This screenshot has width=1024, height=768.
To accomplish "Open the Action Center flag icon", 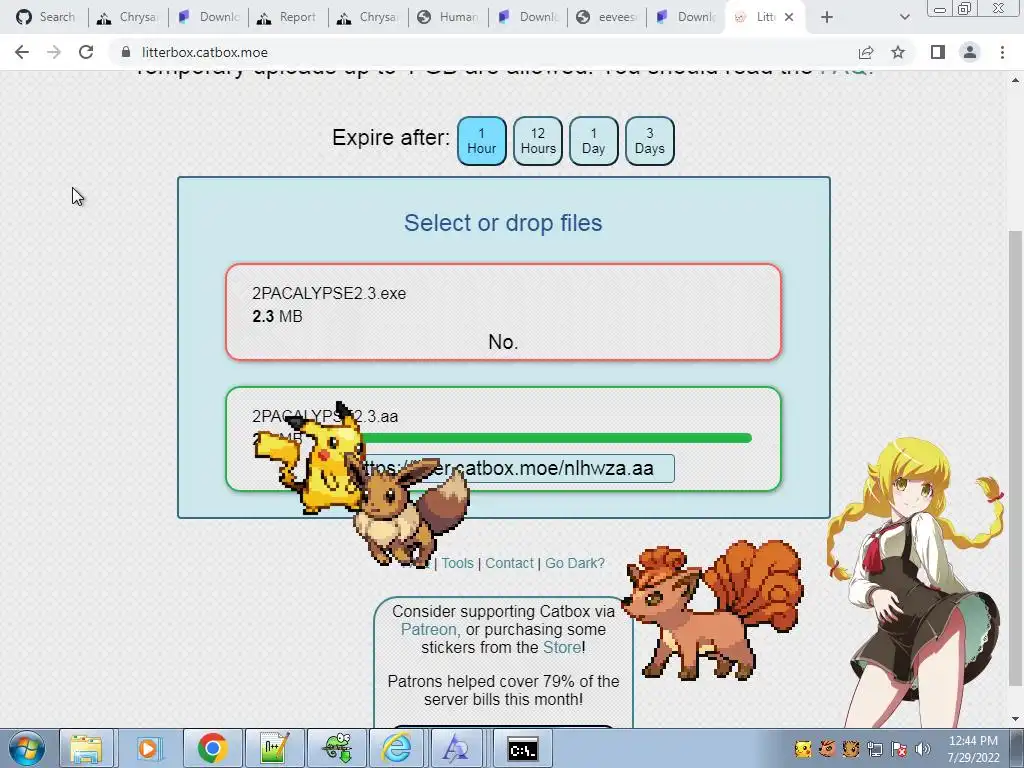I will pos(899,749).
